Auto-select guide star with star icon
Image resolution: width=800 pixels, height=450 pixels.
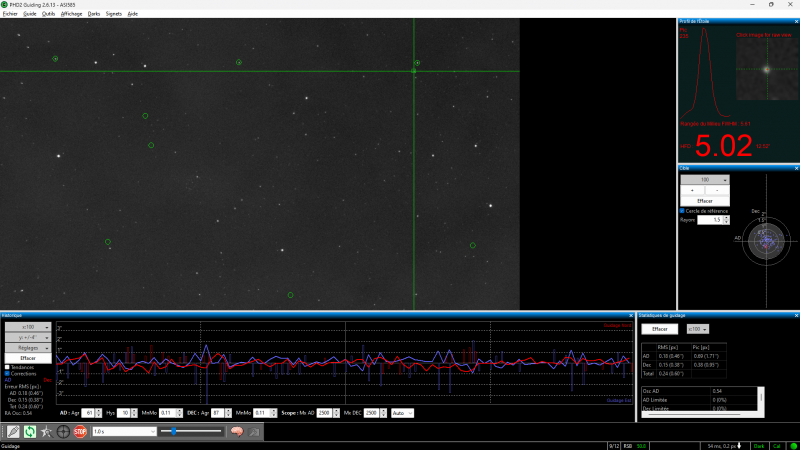click(46, 432)
